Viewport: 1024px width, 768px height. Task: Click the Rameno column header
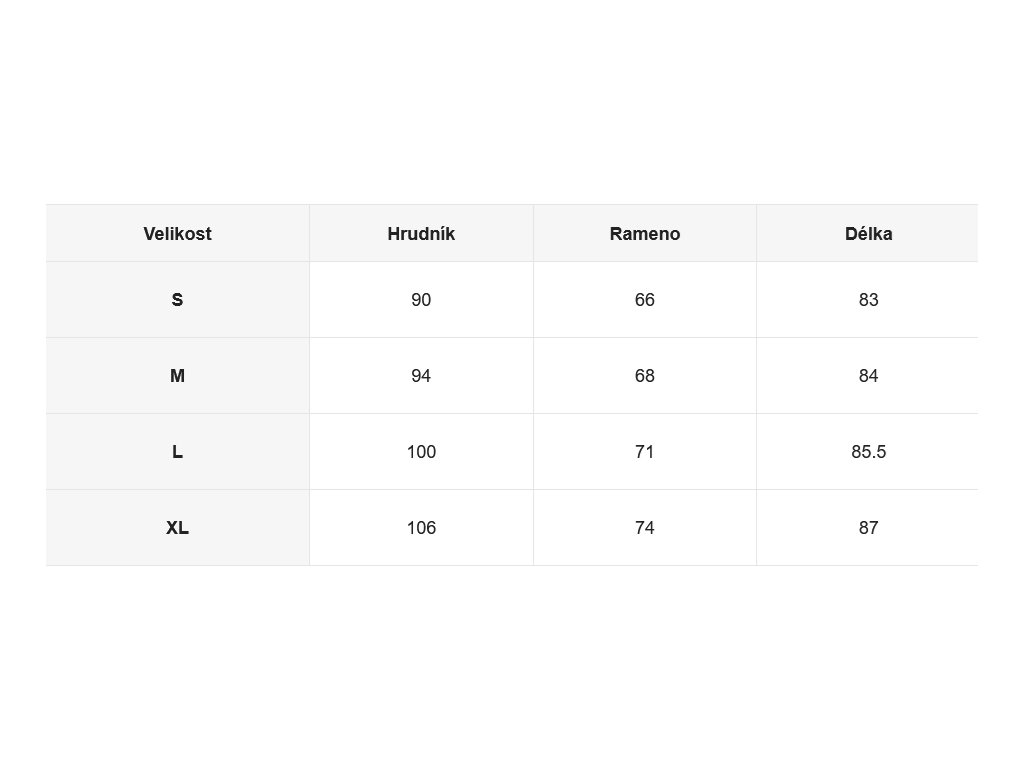645,234
